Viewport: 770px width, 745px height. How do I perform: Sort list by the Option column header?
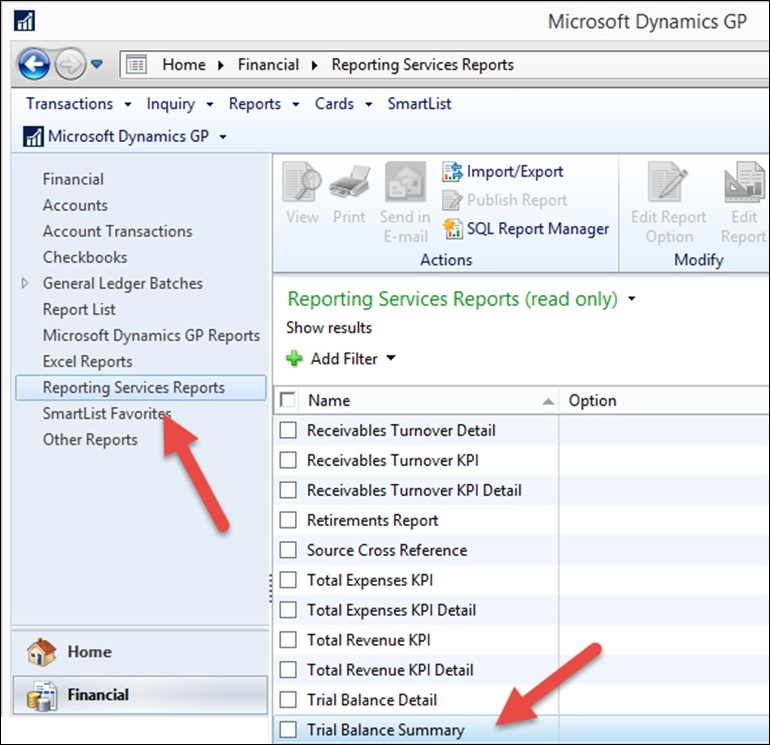[x=592, y=400]
